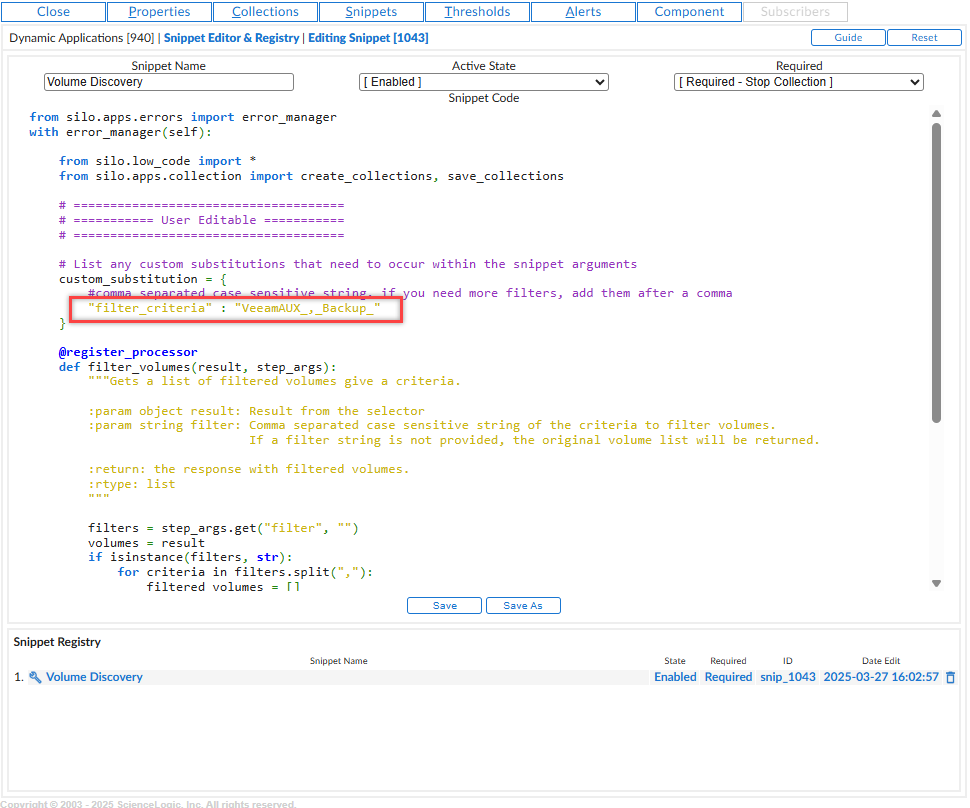Click the Snippet Name input field
The image size is (970, 808).
169,82
